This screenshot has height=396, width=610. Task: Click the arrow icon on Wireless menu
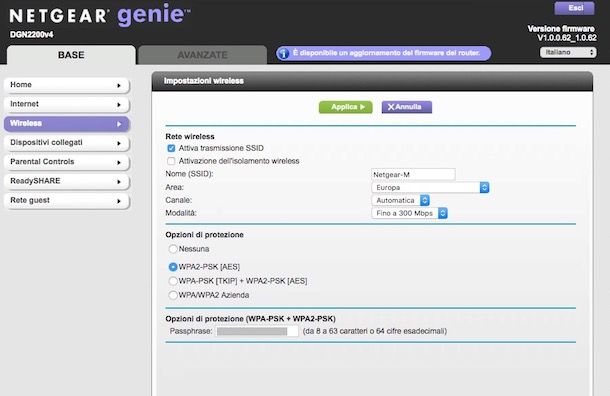pyautogui.click(x=119, y=124)
